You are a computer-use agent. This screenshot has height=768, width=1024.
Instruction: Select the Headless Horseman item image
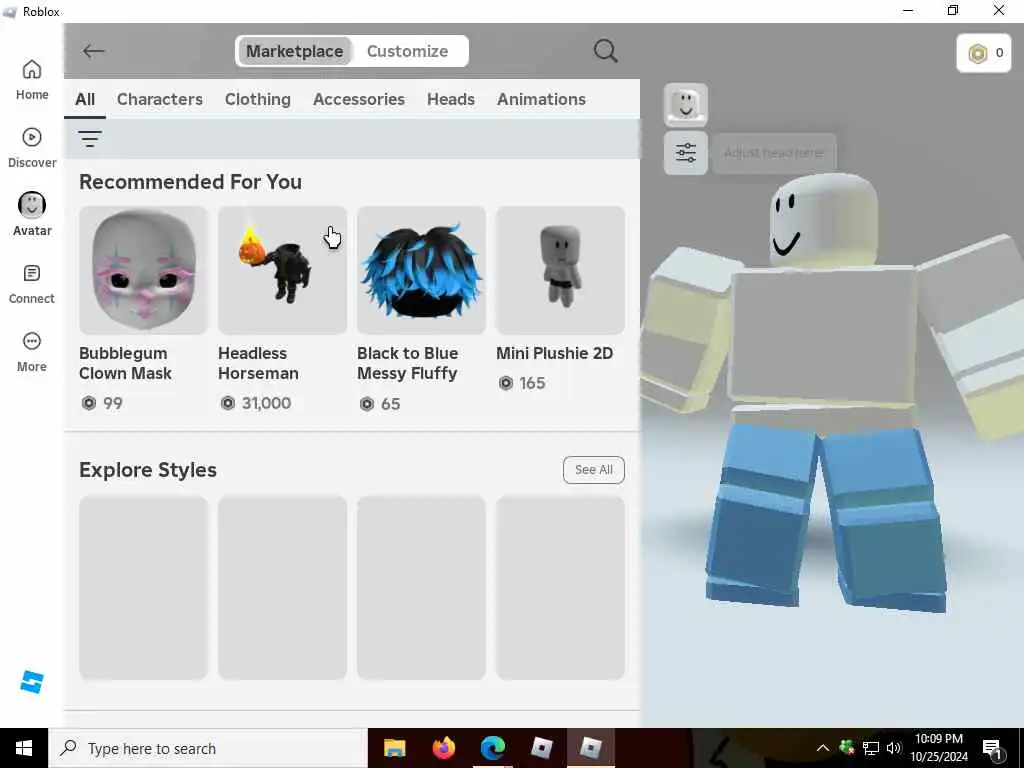click(x=282, y=270)
